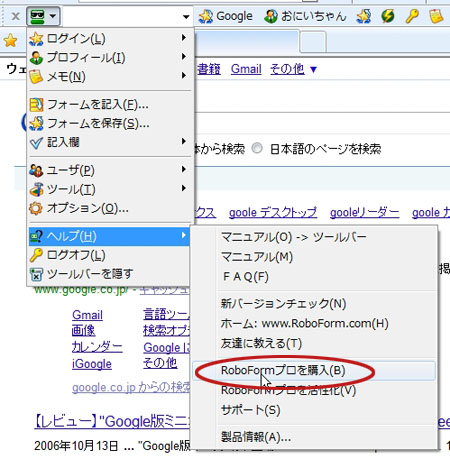Open the 記入欄 menu item
450x459 pixels.
109,142
